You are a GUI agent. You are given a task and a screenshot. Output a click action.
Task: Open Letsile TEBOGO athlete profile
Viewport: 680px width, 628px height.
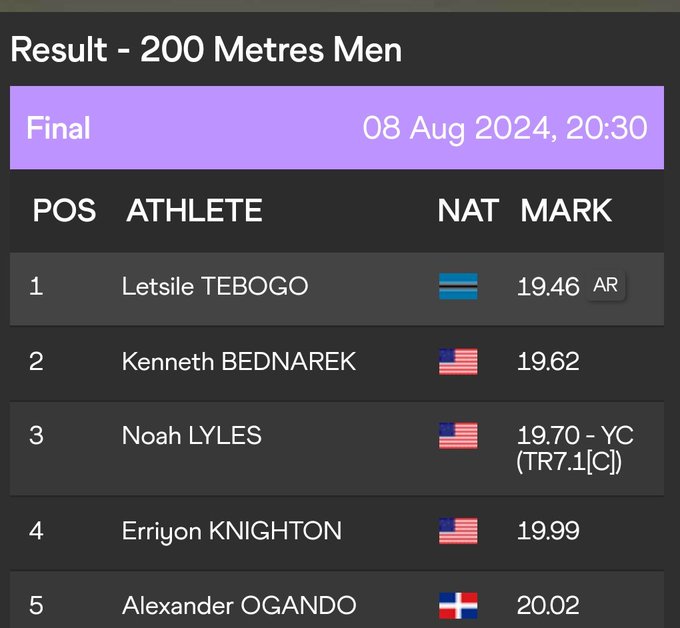coord(215,286)
